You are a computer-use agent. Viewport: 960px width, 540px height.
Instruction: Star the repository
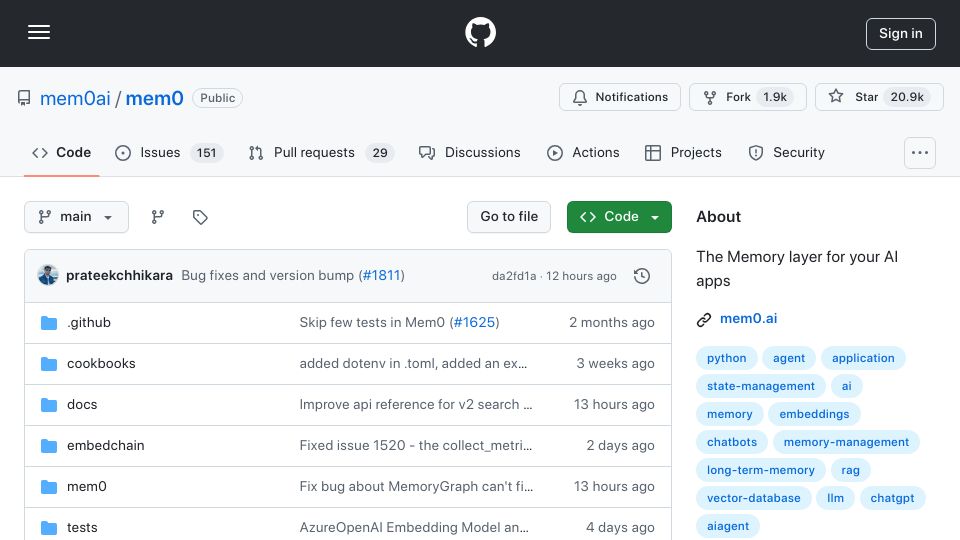click(879, 97)
